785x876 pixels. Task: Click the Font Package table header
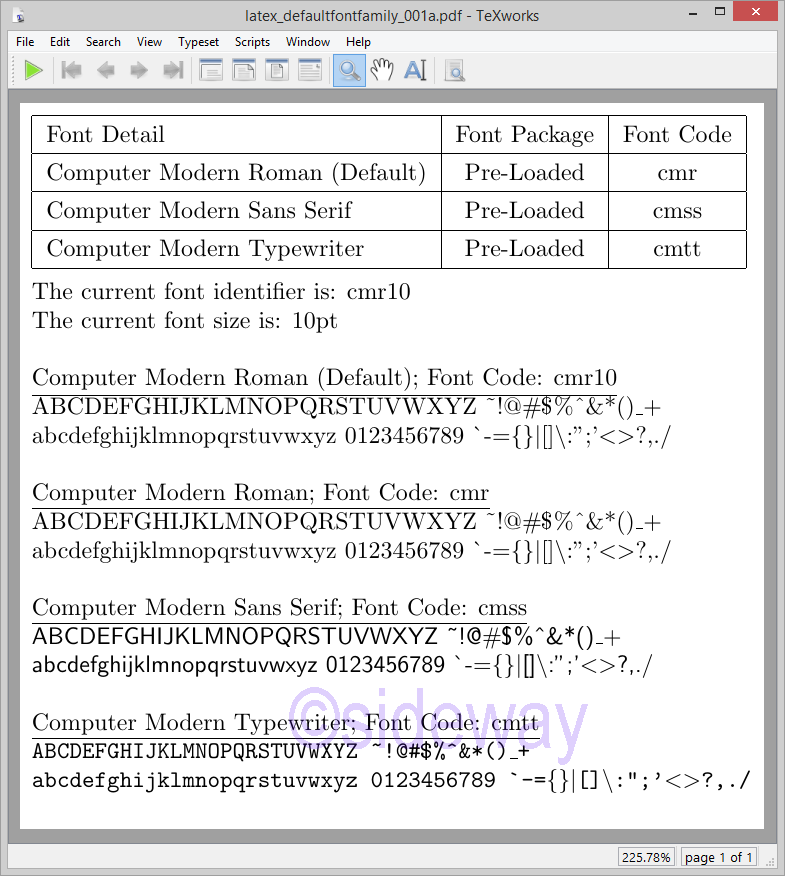click(525, 135)
